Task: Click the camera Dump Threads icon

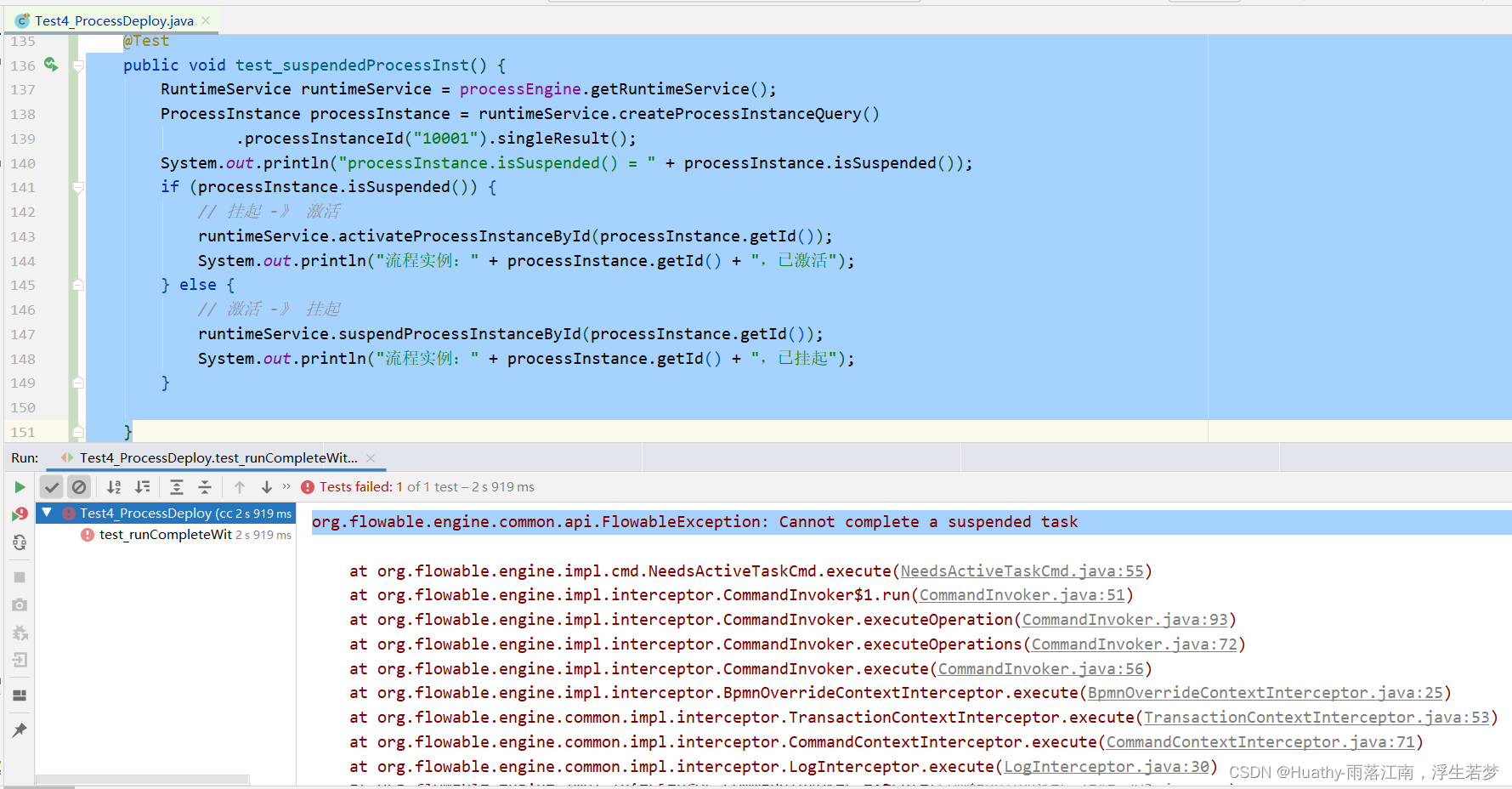Action: pos(20,605)
